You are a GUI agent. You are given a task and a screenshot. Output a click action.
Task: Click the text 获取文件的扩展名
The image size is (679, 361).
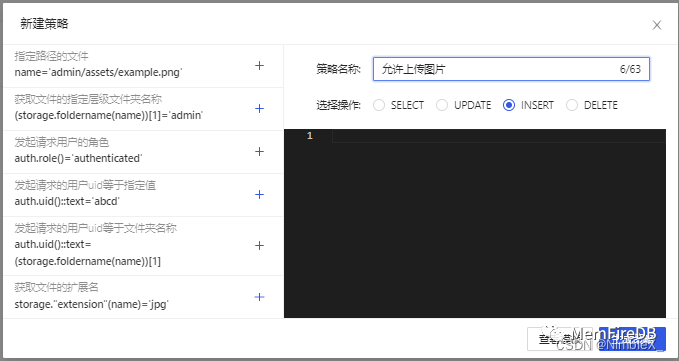(x=56, y=287)
